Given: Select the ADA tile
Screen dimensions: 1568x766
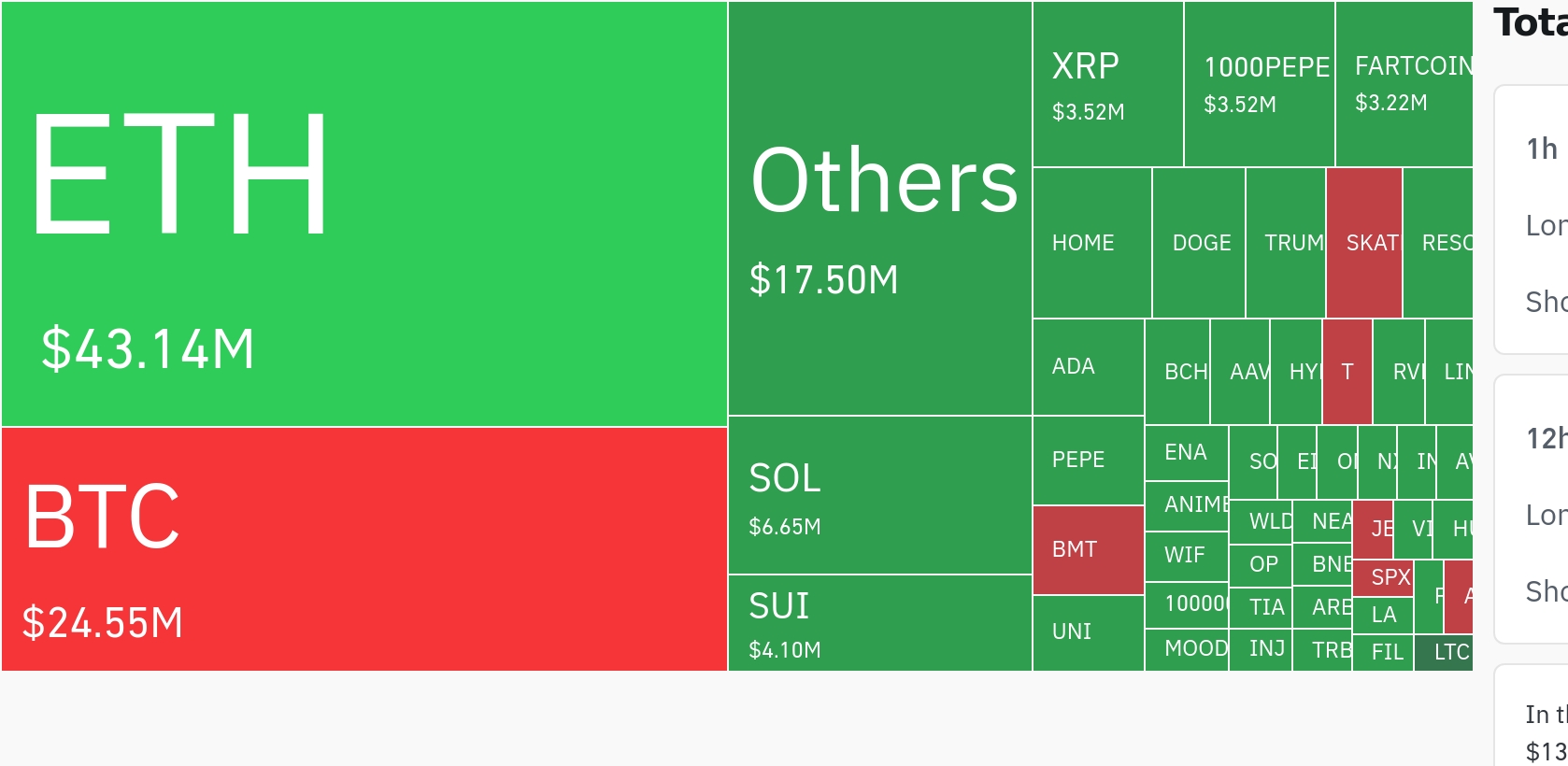Looking at the screenshot, I should [x=1089, y=367].
